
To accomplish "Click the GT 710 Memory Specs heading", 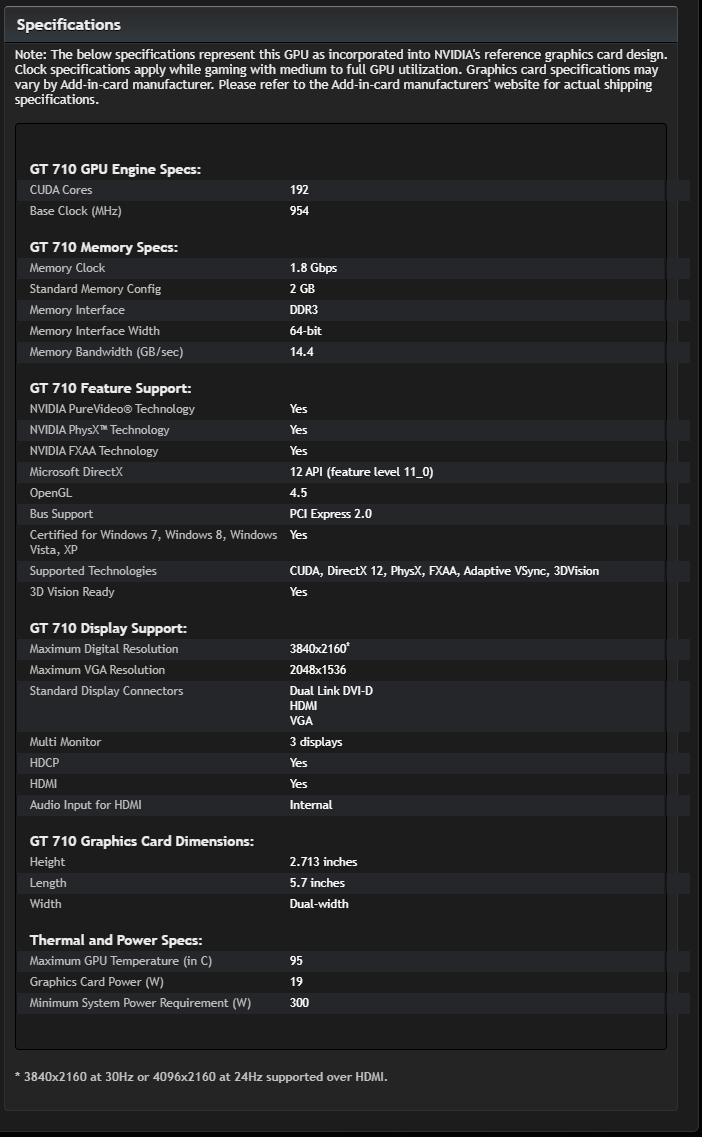I will (104, 247).
